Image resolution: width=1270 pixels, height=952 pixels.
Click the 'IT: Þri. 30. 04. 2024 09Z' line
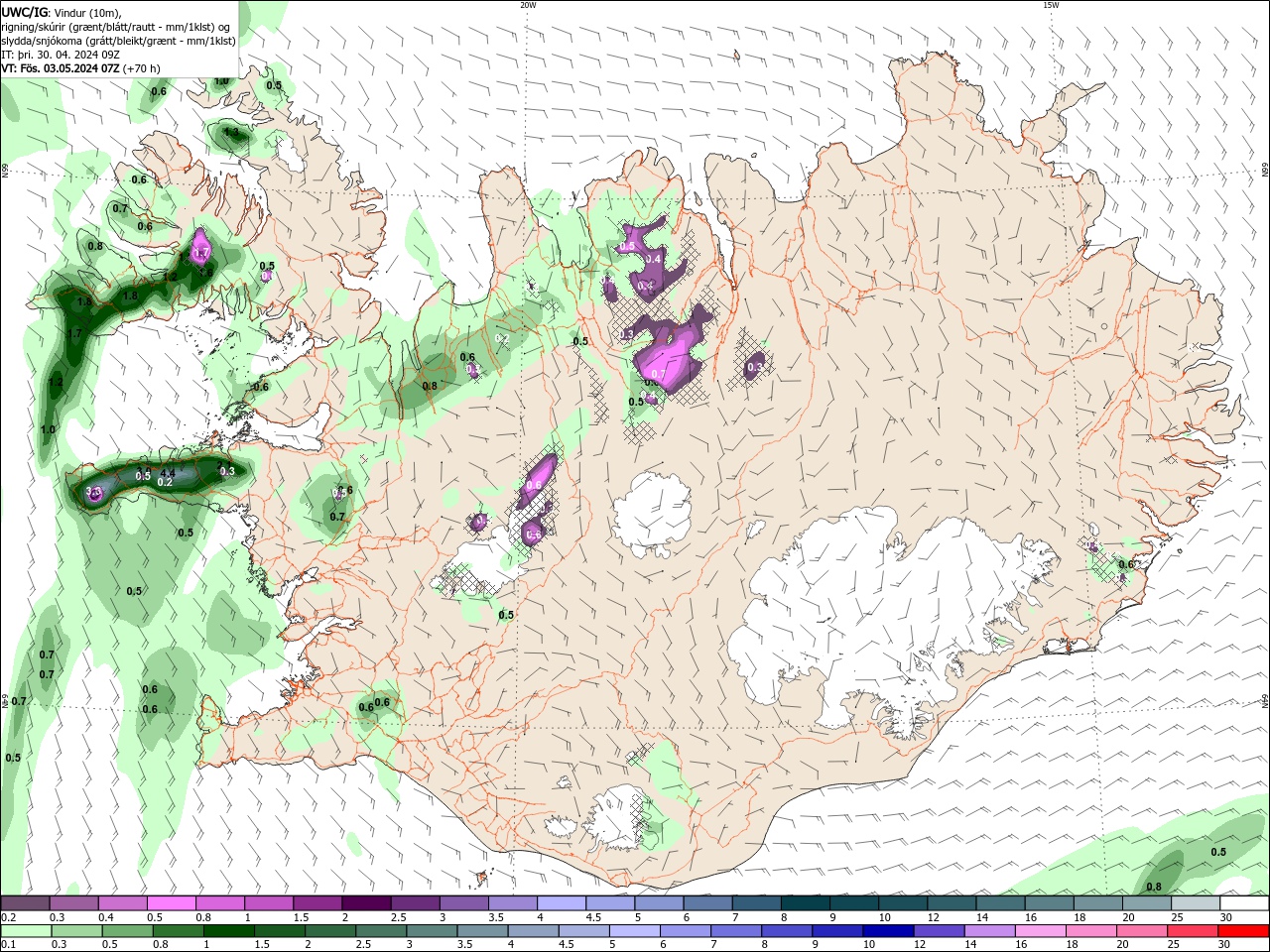[61, 55]
